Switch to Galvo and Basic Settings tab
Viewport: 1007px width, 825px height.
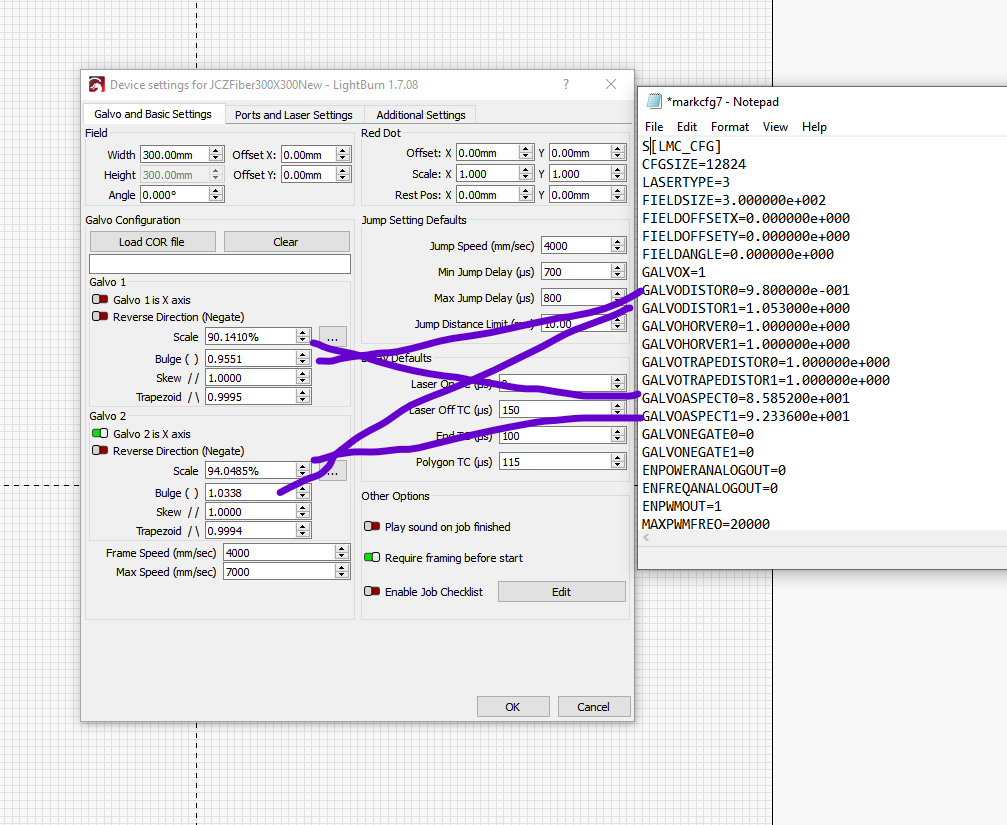pyautogui.click(x=153, y=114)
